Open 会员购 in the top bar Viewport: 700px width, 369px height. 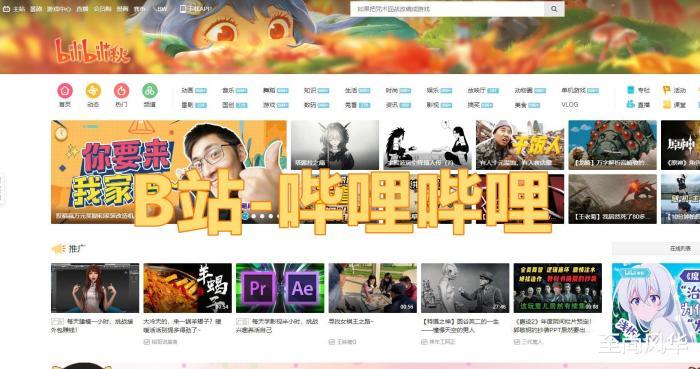click(102, 9)
